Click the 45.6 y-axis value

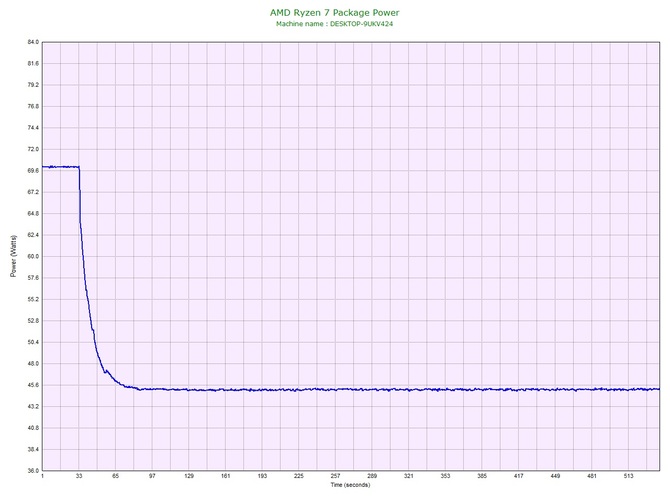click(33, 385)
